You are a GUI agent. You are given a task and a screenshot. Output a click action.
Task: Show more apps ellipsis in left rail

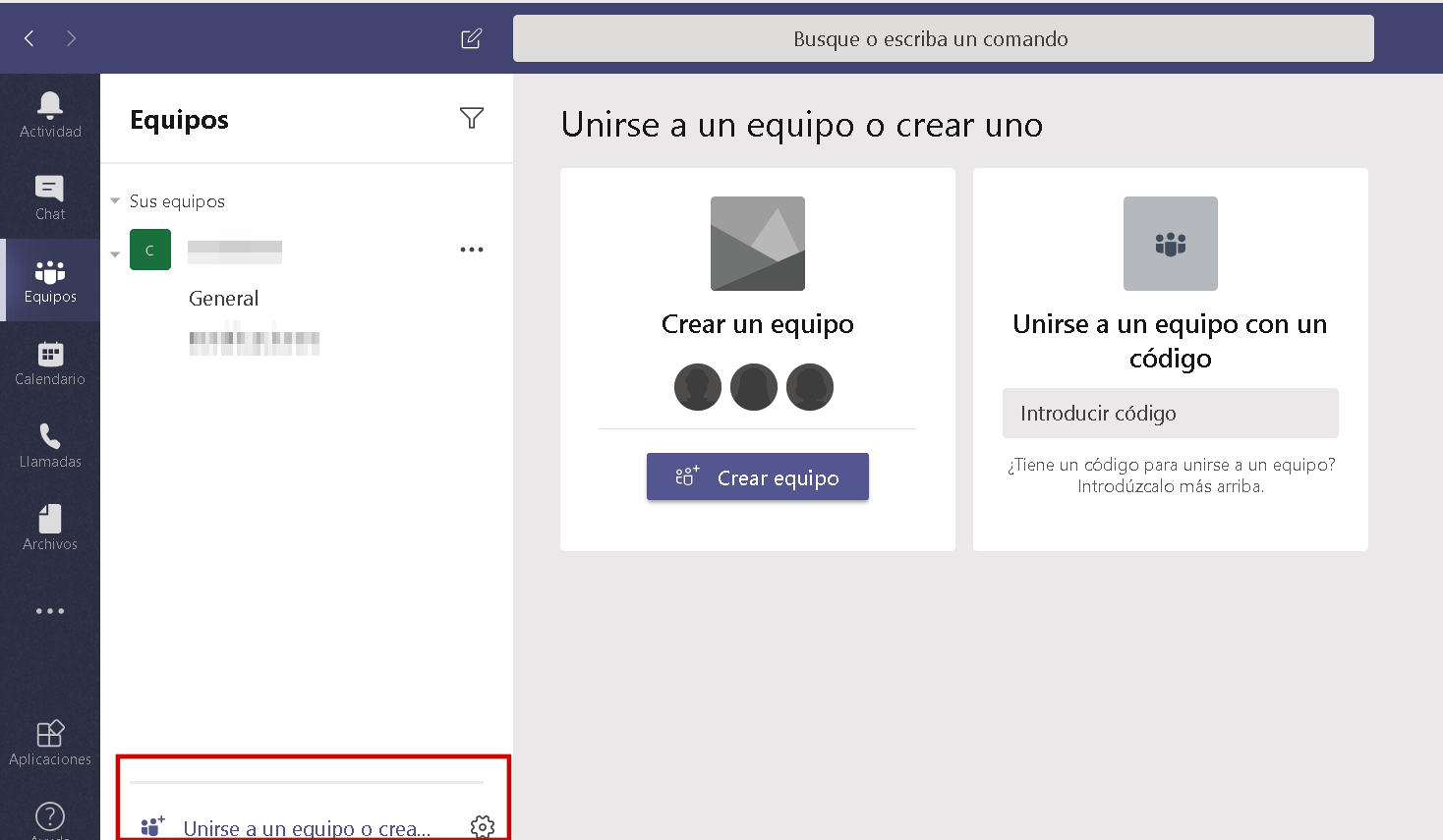click(50, 611)
